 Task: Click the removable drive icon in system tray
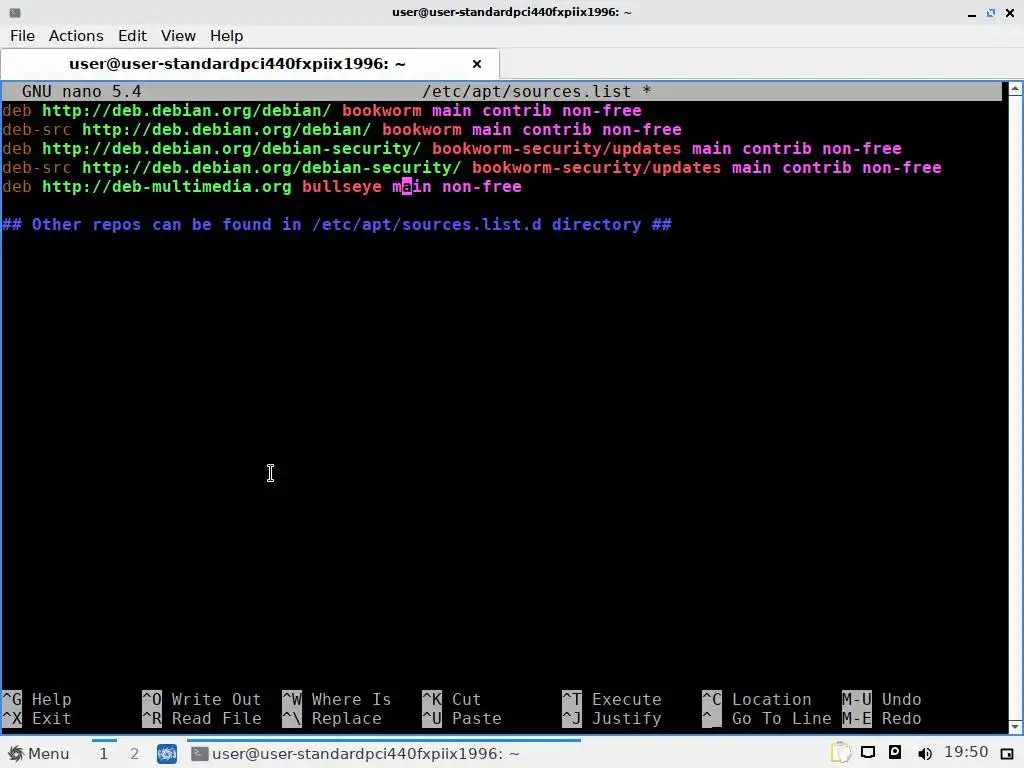click(x=895, y=753)
